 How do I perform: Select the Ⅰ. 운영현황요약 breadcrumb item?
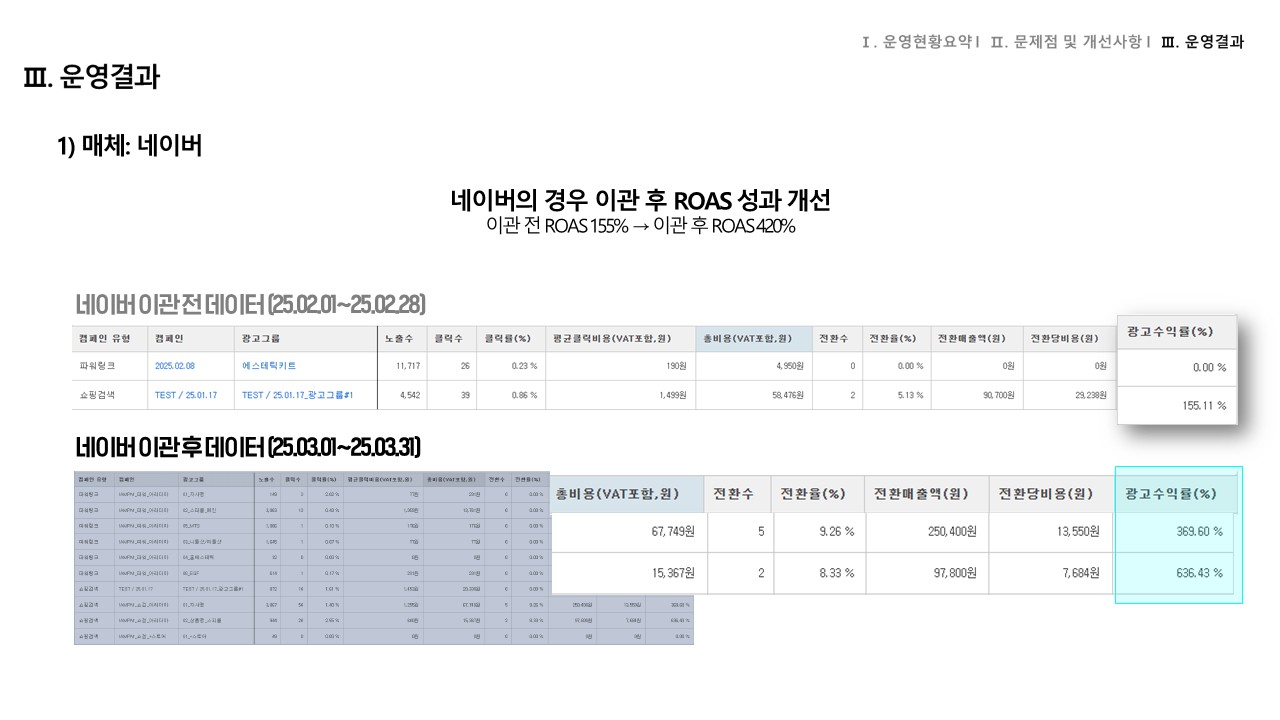[x=915, y=42]
